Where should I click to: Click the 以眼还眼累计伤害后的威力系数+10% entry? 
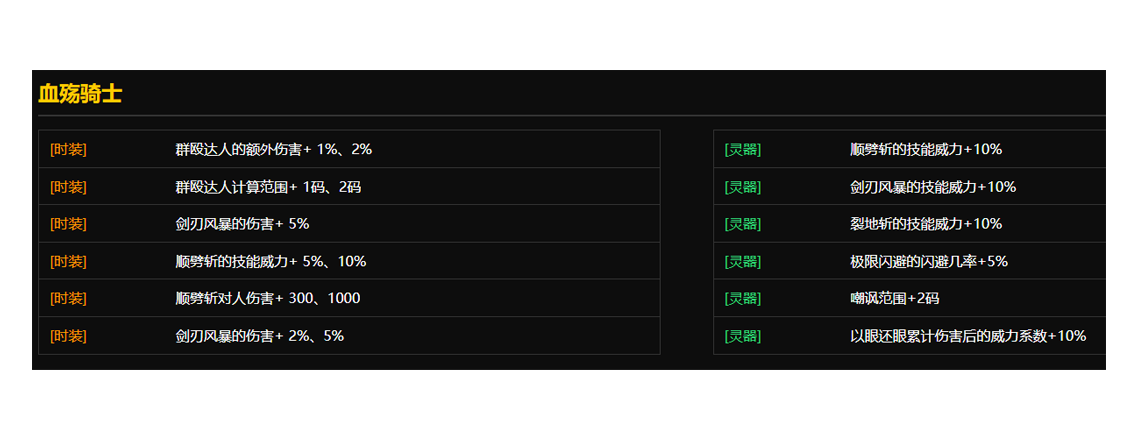[967, 336]
